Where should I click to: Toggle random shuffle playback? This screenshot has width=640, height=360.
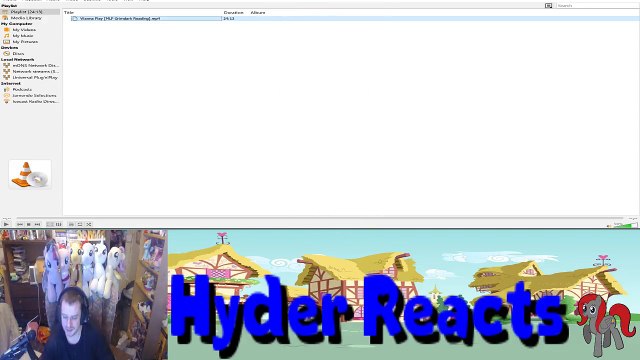(89, 224)
